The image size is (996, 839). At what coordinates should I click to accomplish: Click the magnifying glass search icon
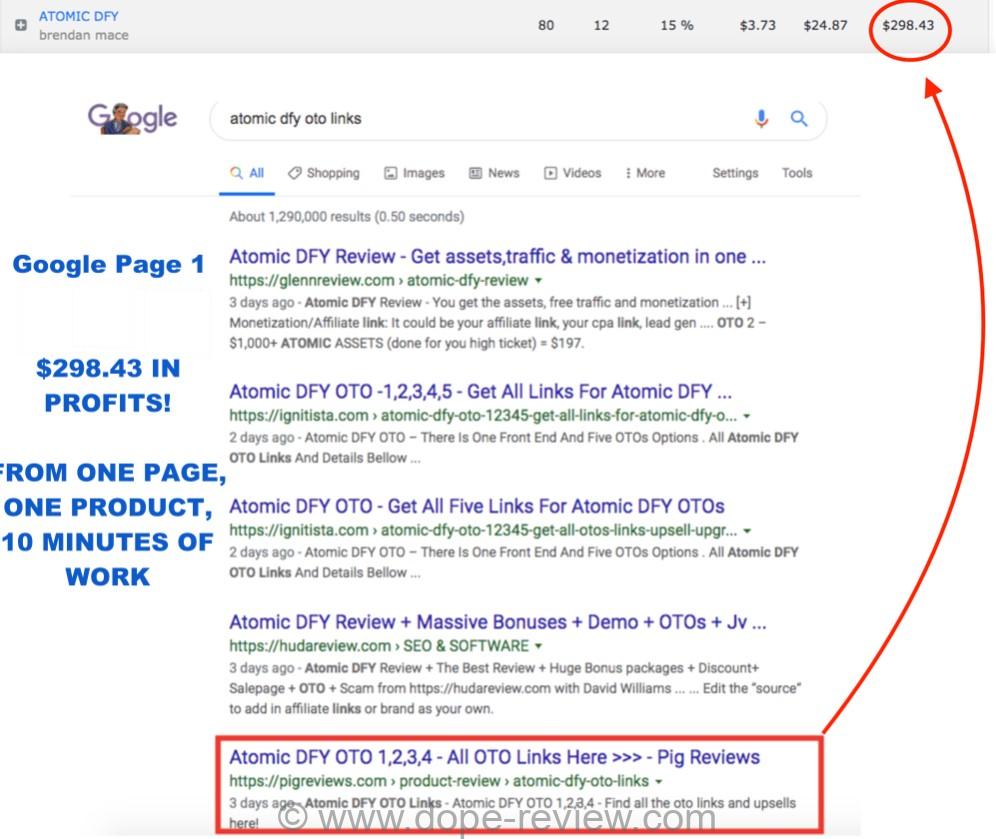[x=799, y=119]
